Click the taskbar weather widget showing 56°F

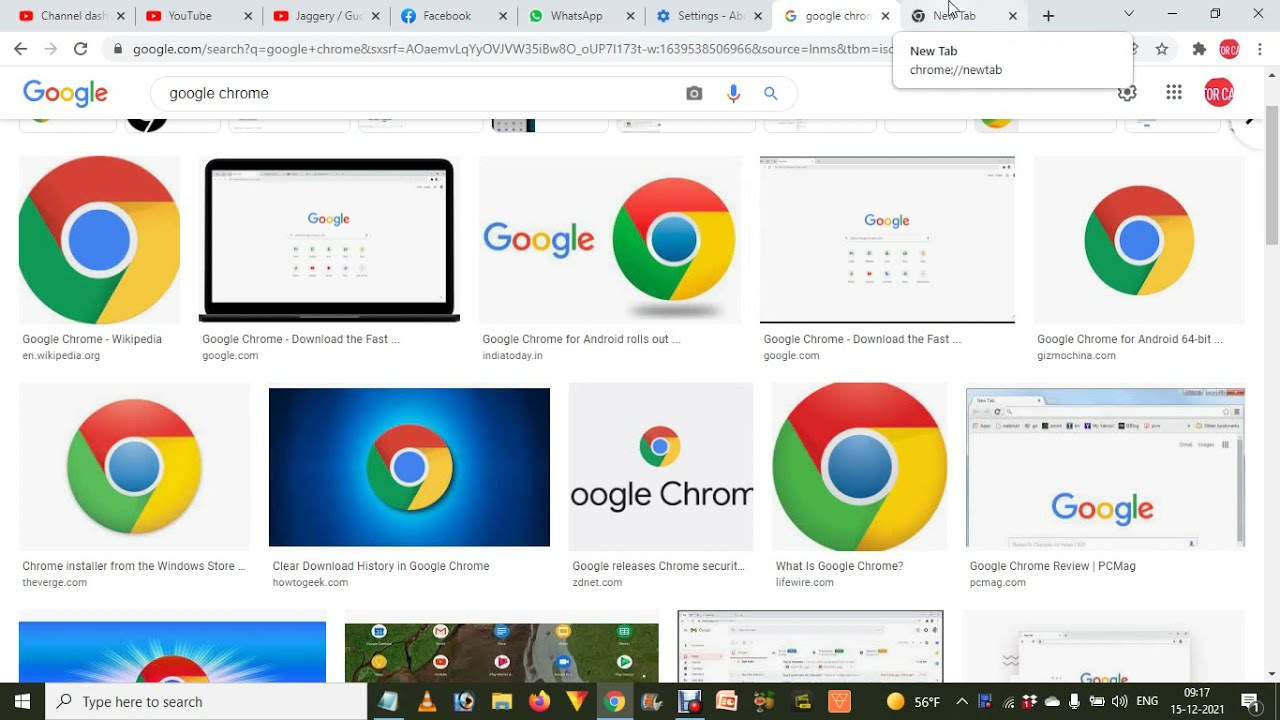pos(914,702)
